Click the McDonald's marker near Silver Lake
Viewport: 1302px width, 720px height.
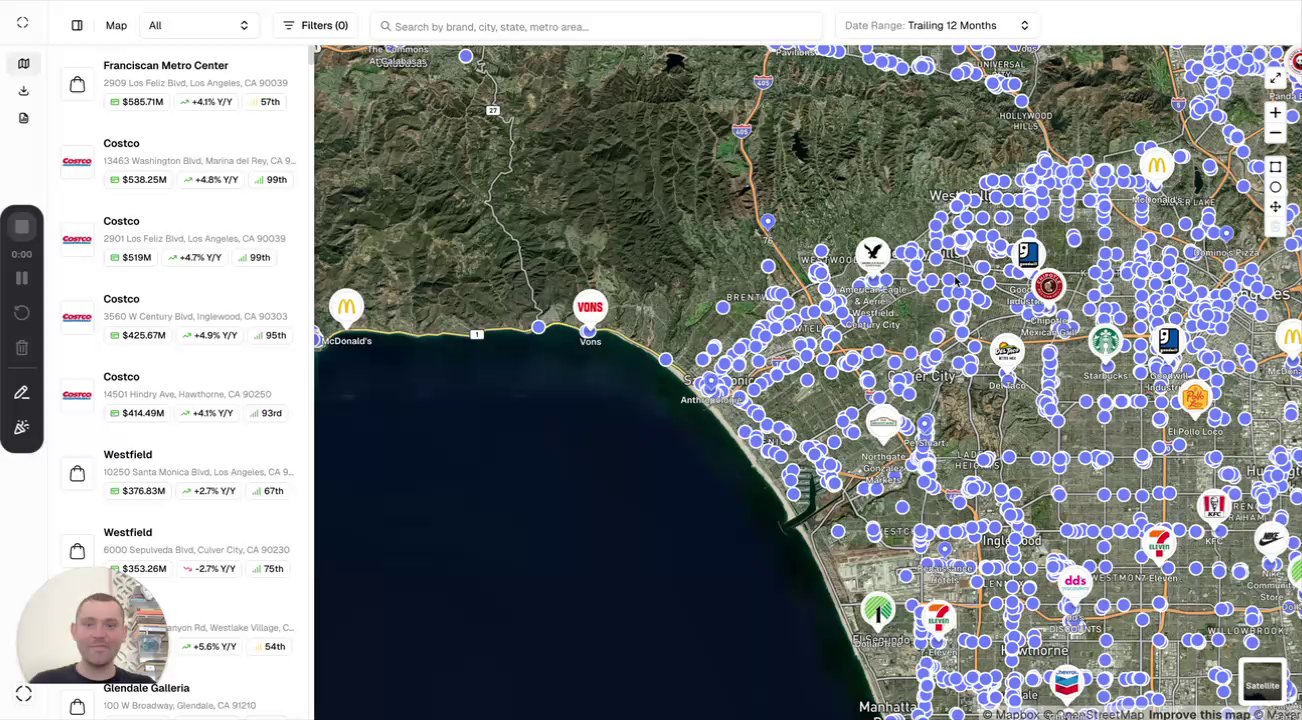point(1157,166)
